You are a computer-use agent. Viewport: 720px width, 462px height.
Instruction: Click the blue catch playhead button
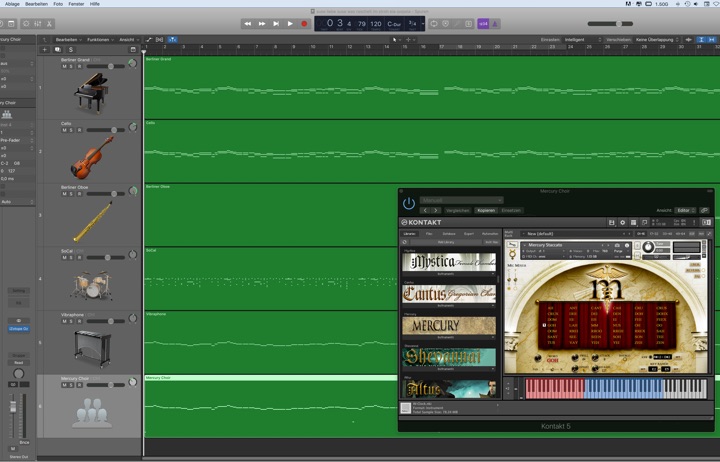(172, 40)
